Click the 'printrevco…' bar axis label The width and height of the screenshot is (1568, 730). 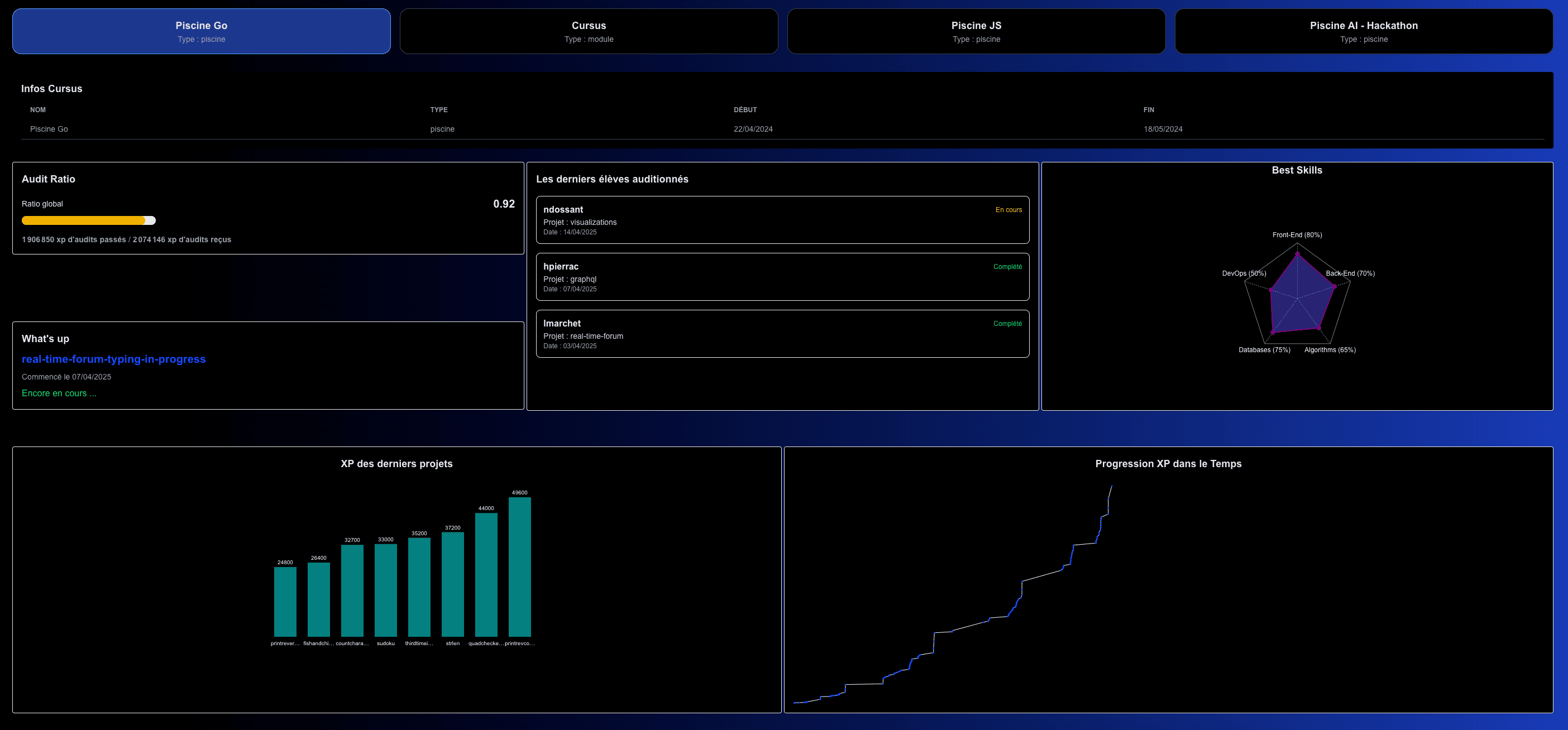(519, 643)
